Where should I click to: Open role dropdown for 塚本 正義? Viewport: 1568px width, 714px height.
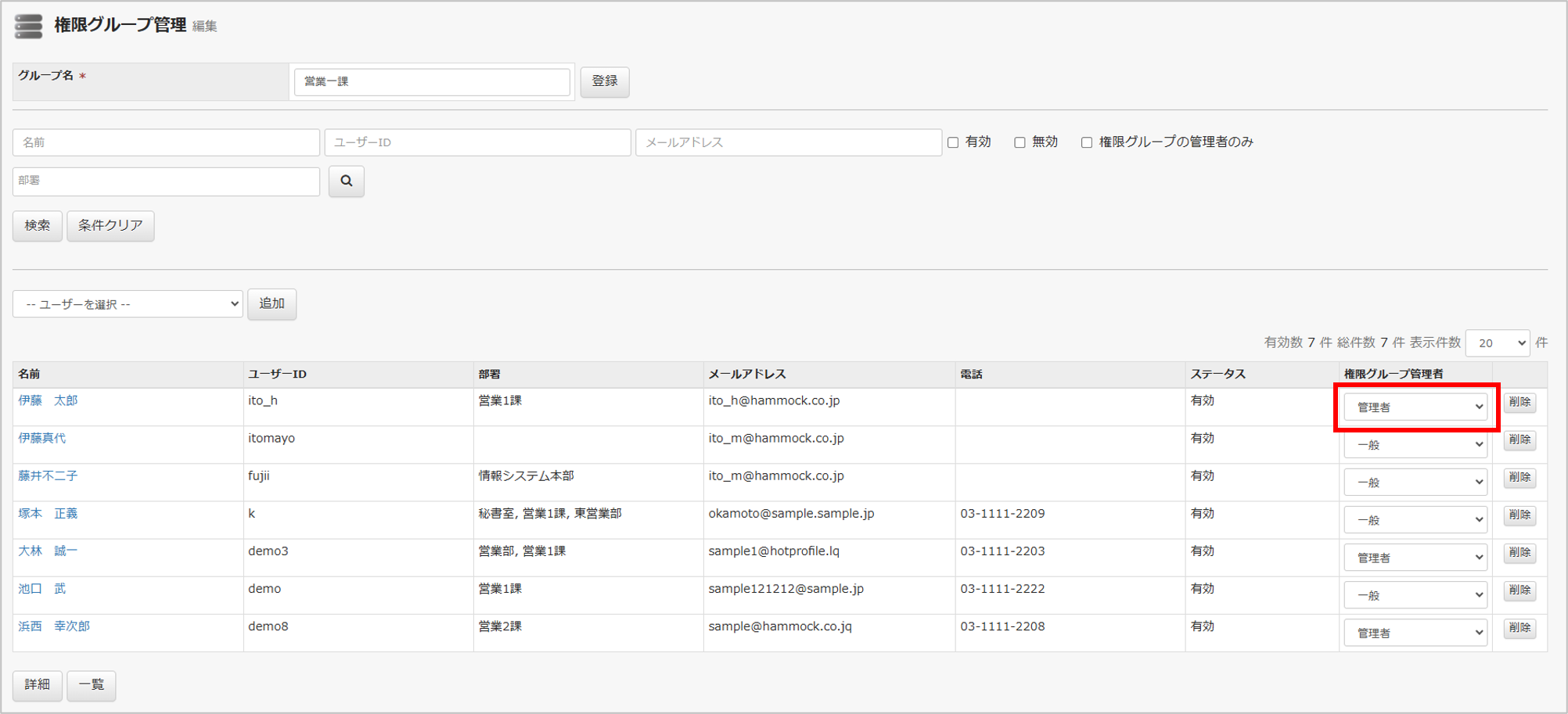point(1415,520)
